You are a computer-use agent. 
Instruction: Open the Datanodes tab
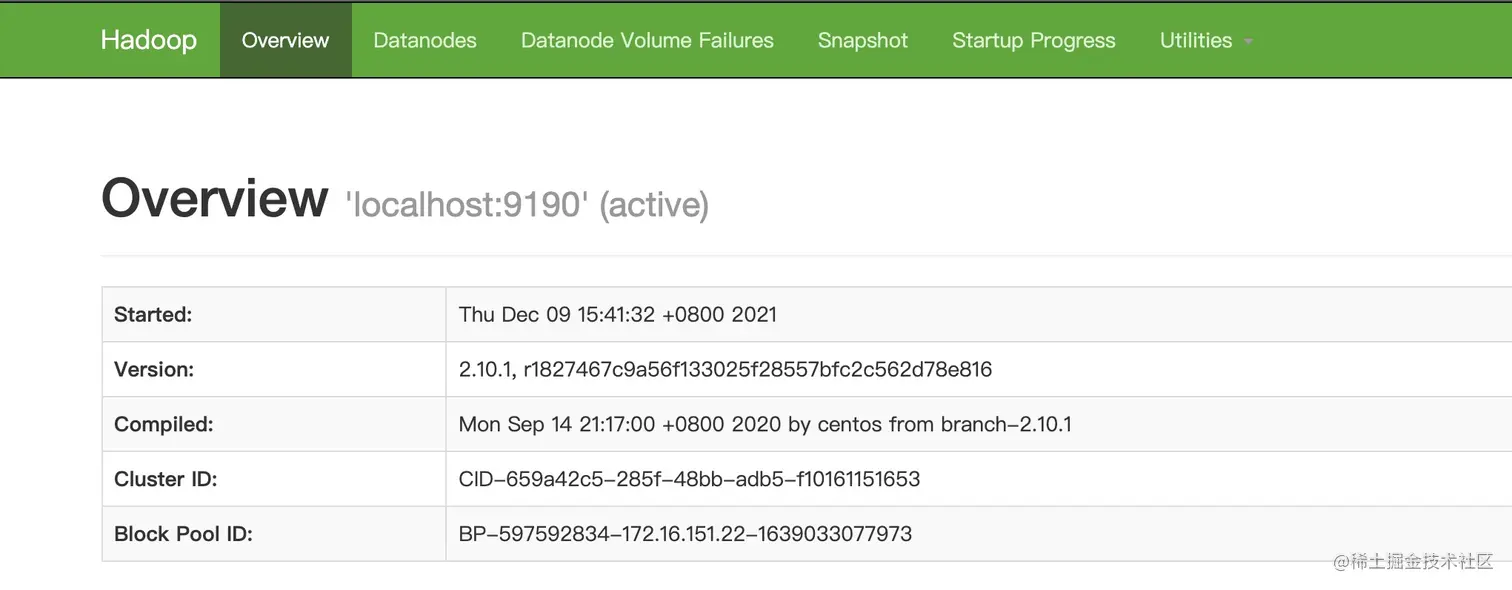point(425,40)
